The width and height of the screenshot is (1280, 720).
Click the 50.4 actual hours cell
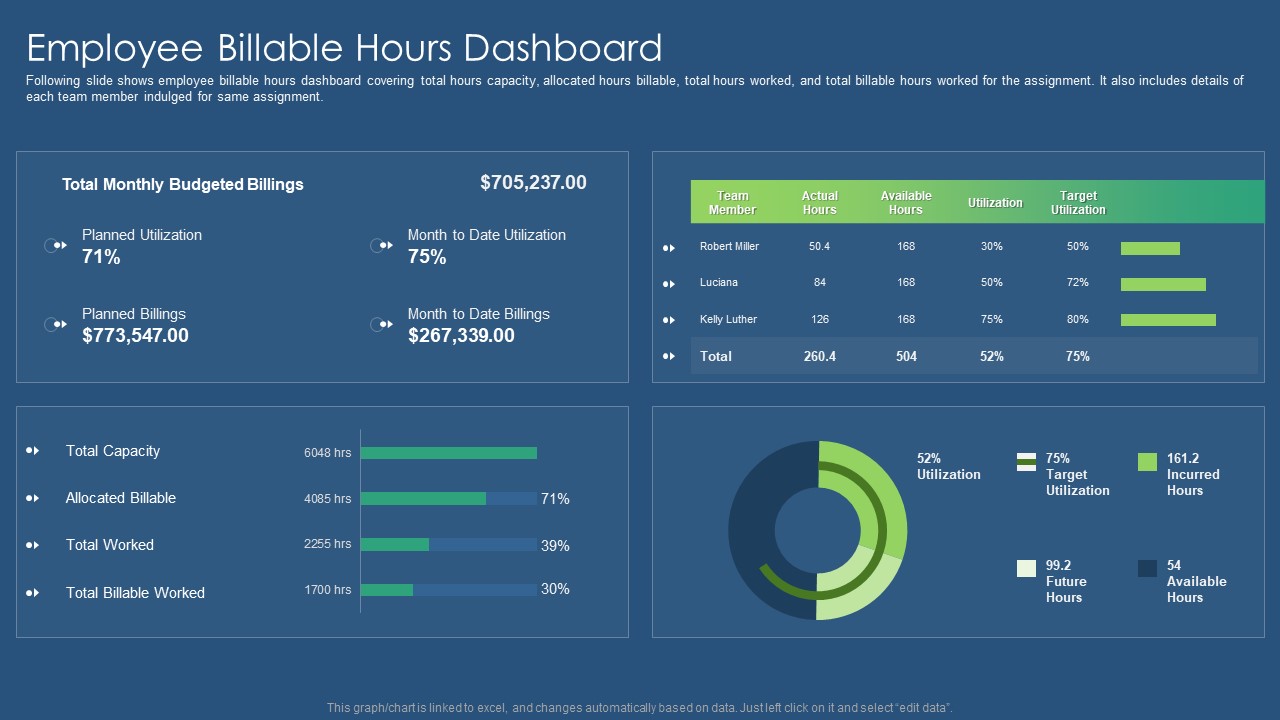click(820, 247)
